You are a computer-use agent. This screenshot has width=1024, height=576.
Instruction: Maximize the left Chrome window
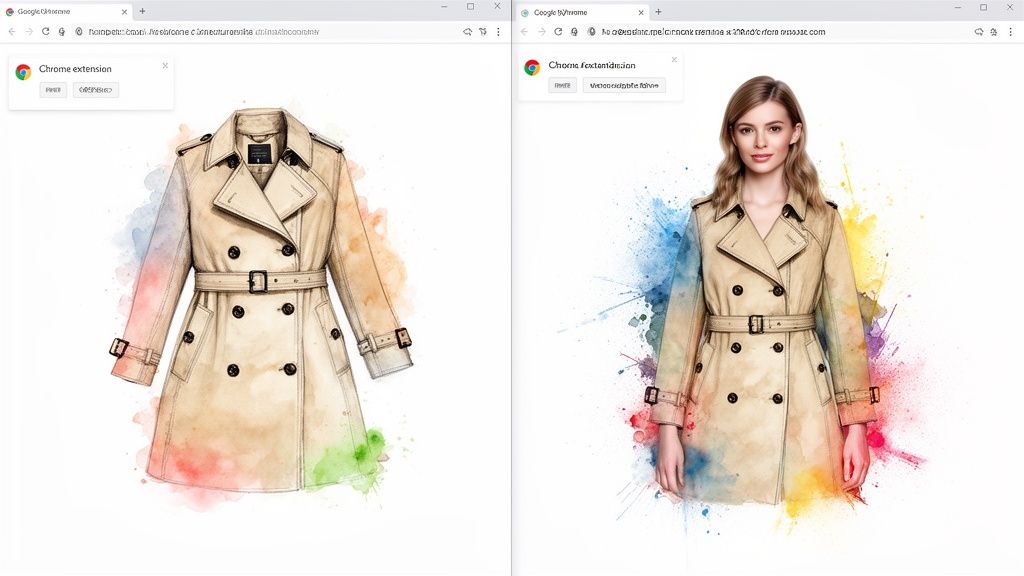(x=470, y=7)
